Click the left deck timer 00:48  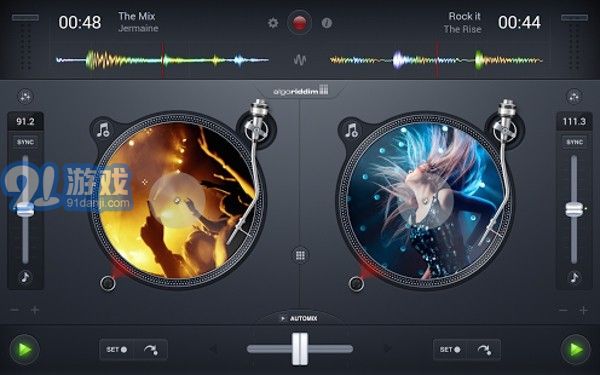coord(80,22)
